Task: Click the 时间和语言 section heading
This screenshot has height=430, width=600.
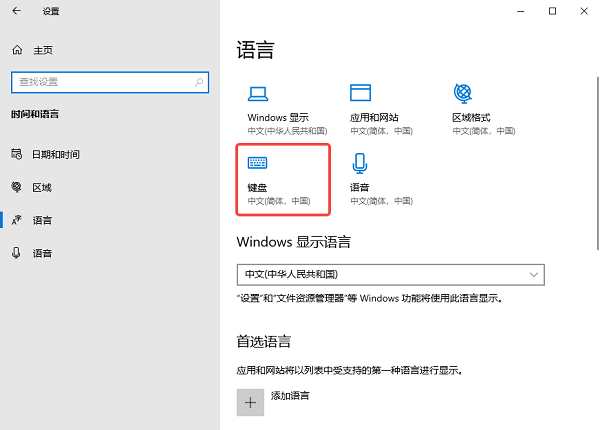Action: click(35, 114)
